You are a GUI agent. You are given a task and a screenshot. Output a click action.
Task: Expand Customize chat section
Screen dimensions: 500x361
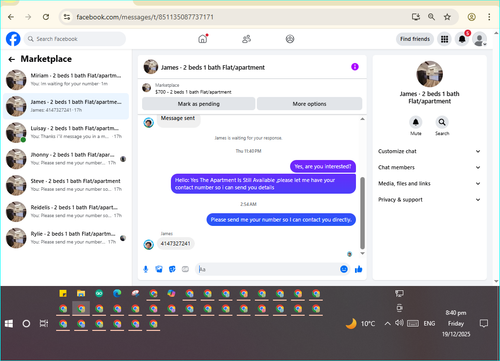coord(429,151)
